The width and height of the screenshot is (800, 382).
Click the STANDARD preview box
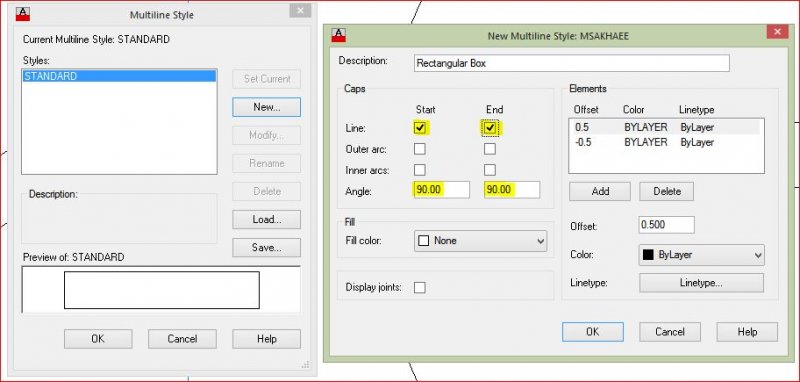pyautogui.click(x=161, y=290)
